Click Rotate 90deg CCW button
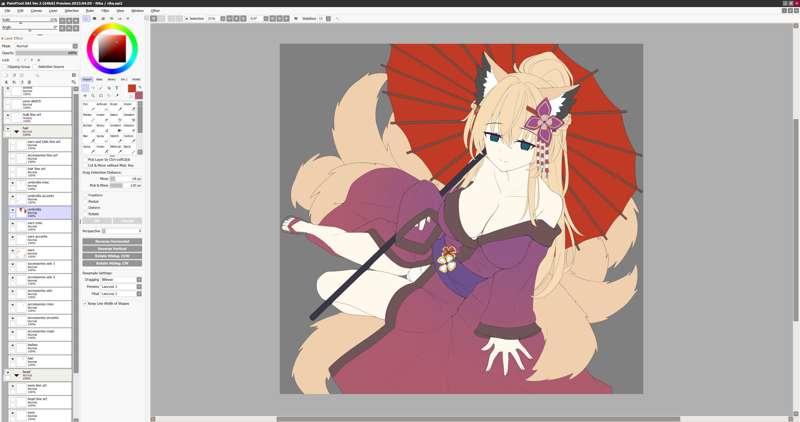 pos(112,256)
